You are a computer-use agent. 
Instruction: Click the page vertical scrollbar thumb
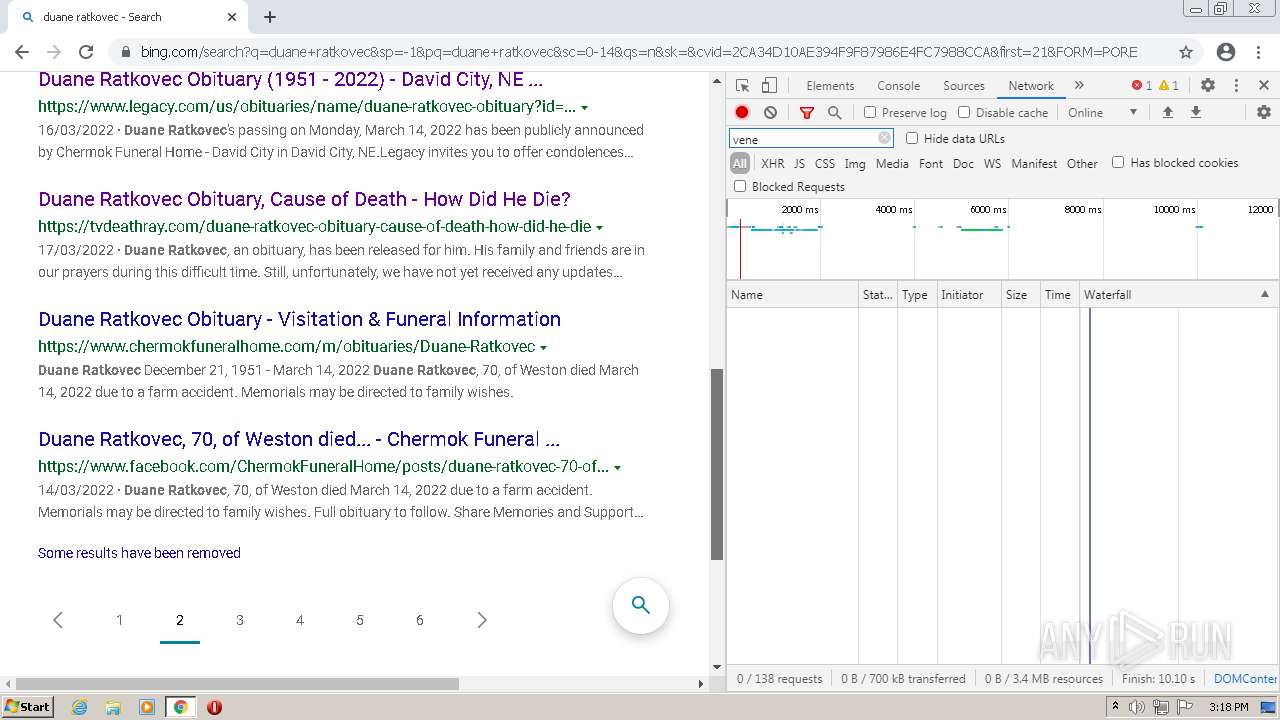click(x=716, y=465)
